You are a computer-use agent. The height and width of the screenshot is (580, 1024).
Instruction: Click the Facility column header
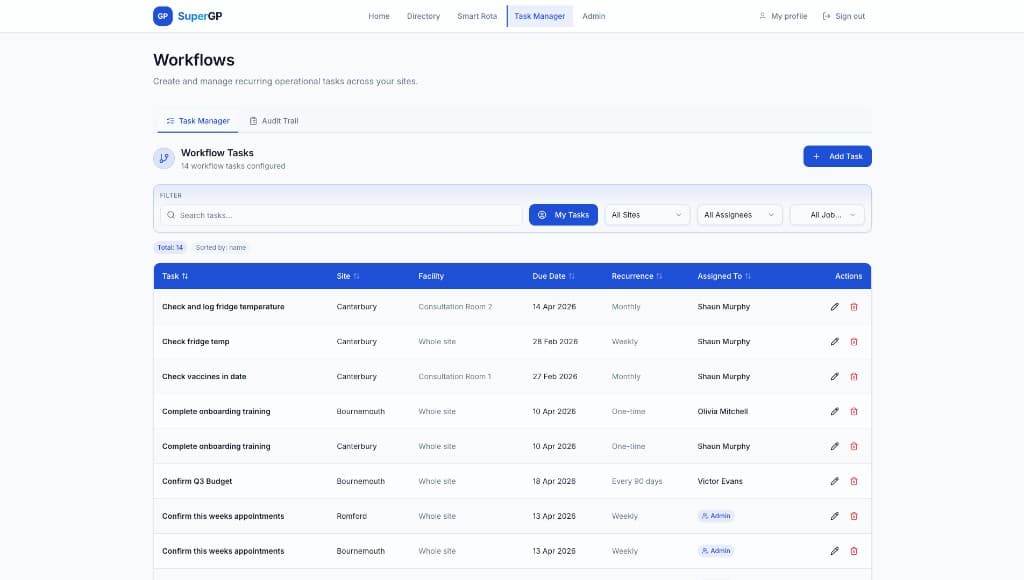point(431,276)
